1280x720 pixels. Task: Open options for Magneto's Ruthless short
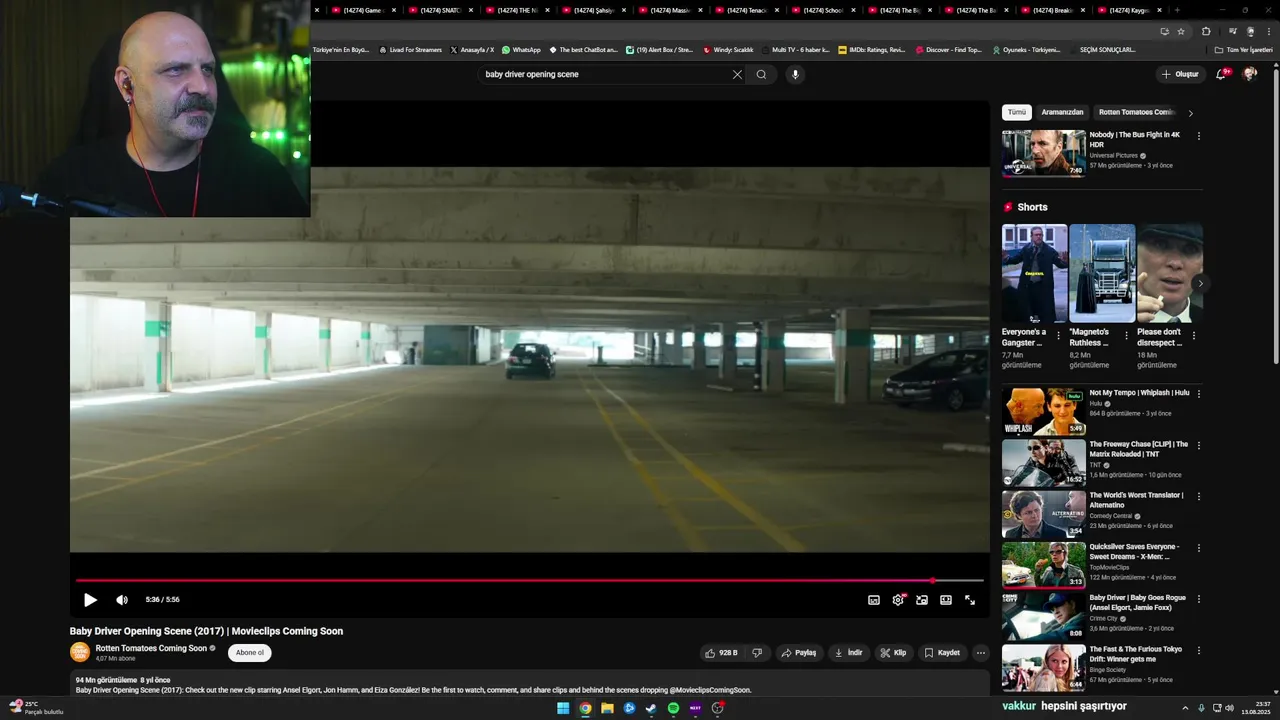(1126, 335)
